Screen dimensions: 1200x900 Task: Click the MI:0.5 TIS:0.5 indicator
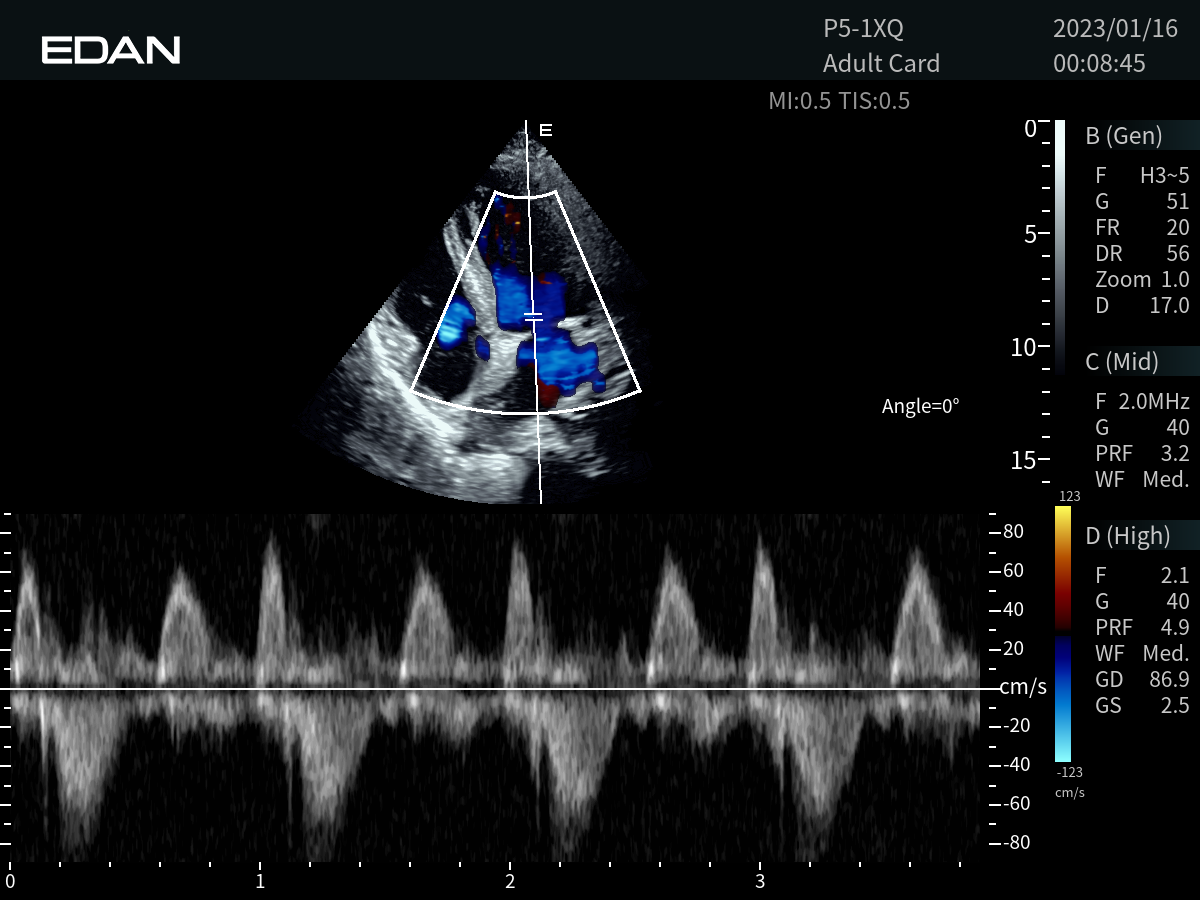pos(839,101)
